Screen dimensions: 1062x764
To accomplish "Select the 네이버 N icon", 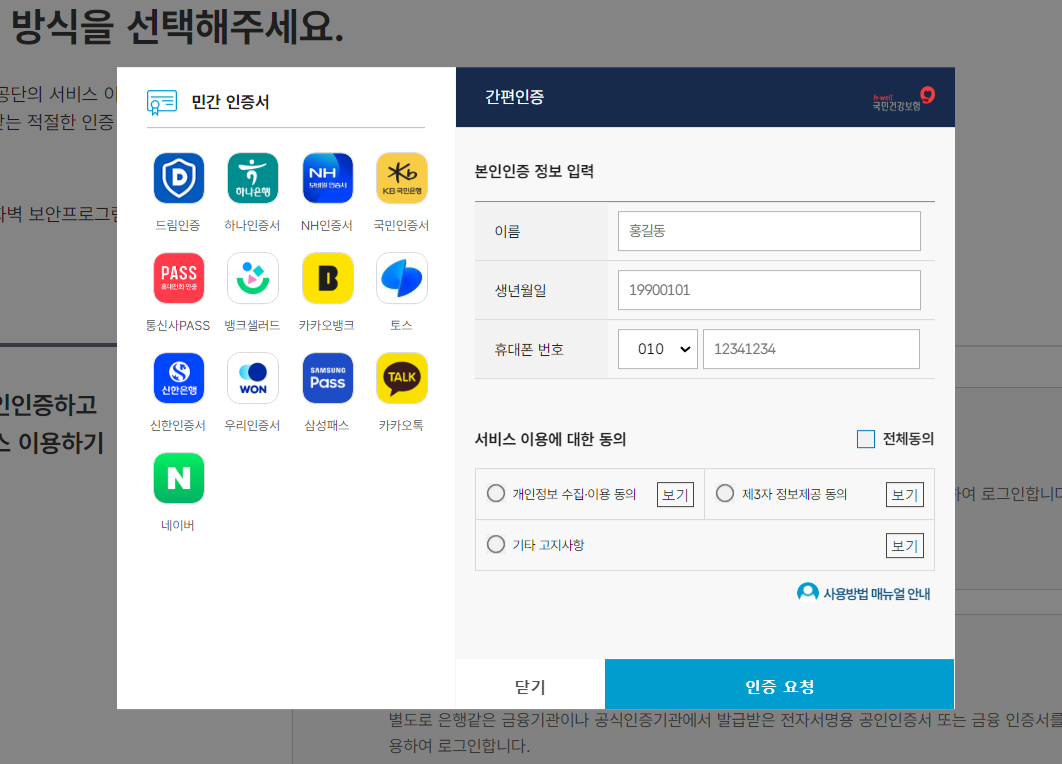I will [x=179, y=478].
